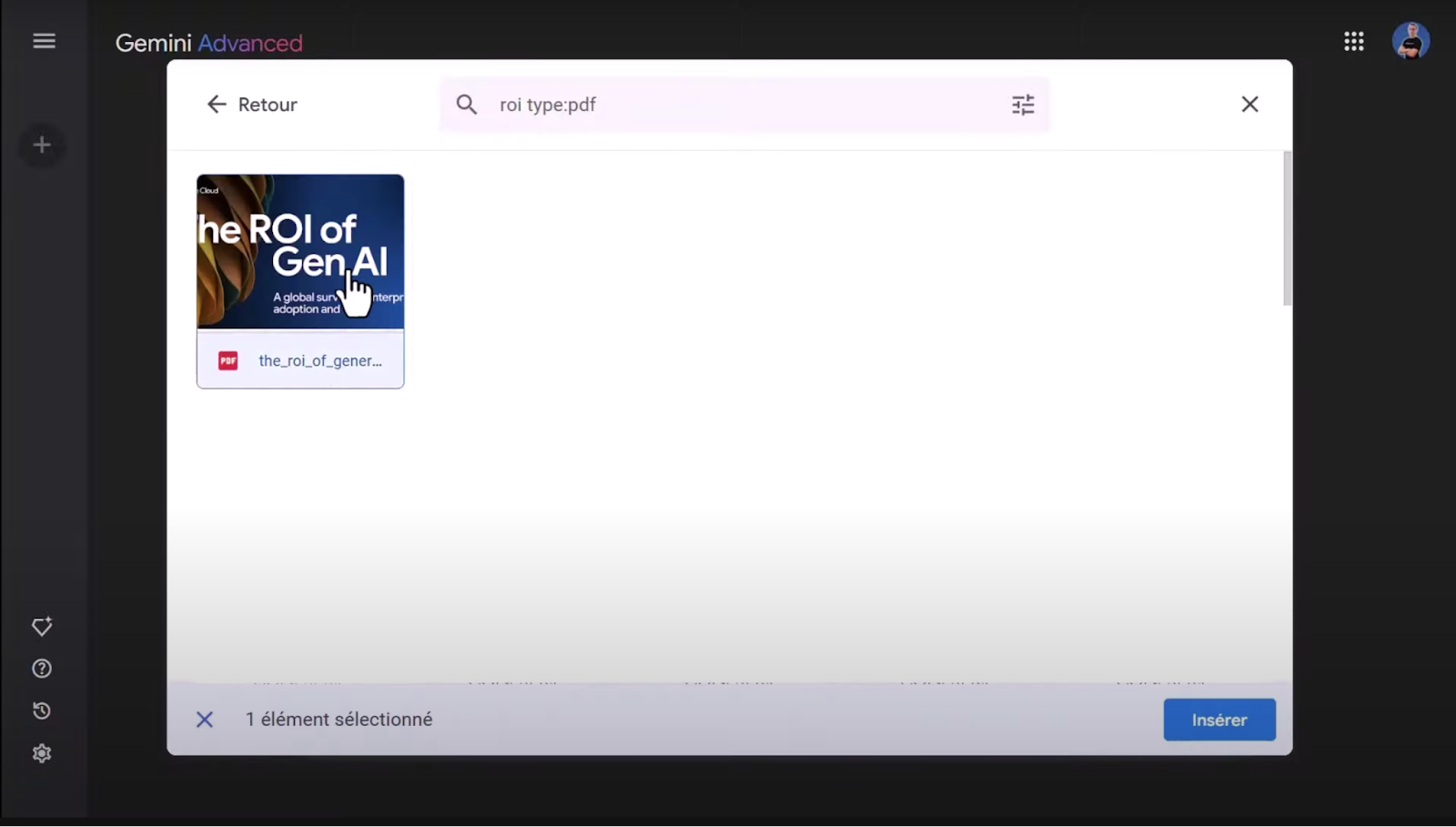Click the search field containing roi type:pdf
This screenshot has width=1456, height=827.
point(743,105)
